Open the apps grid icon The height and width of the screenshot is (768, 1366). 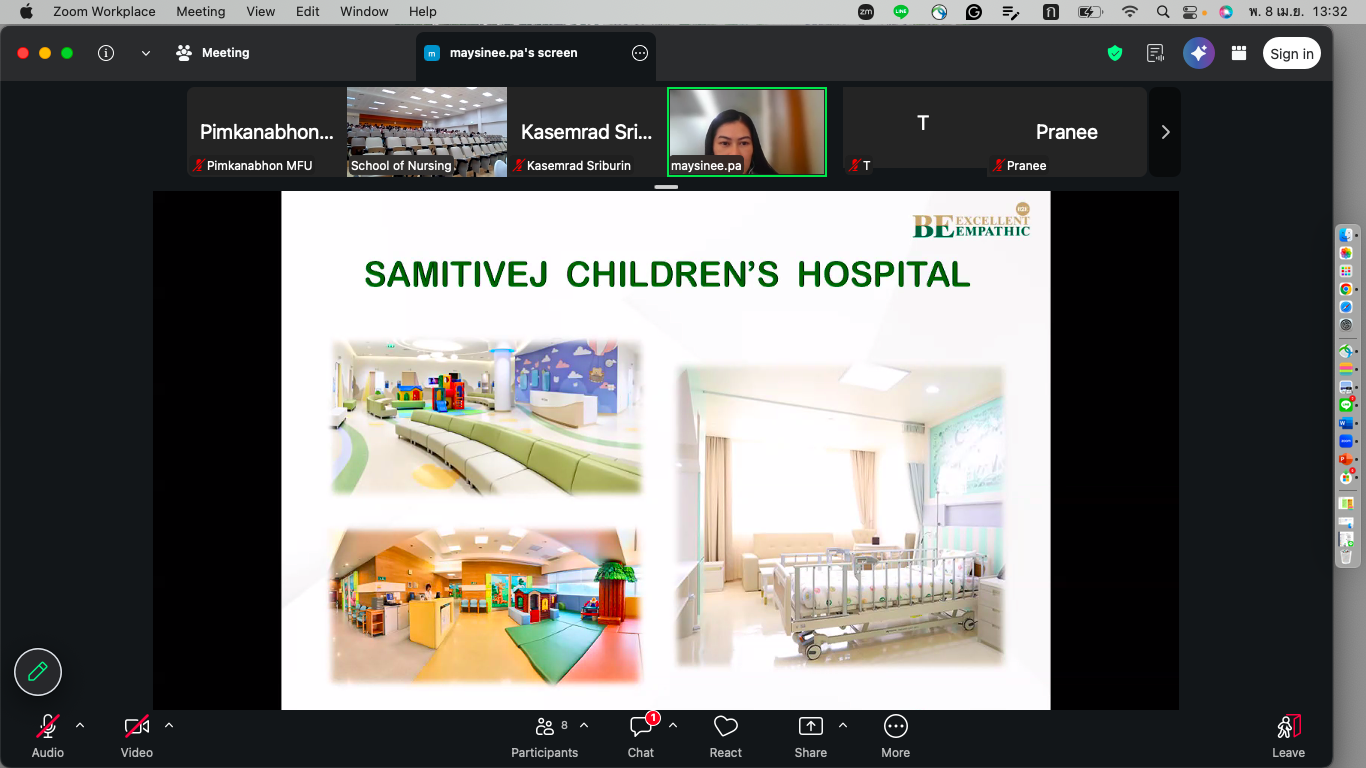point(1239,54)
